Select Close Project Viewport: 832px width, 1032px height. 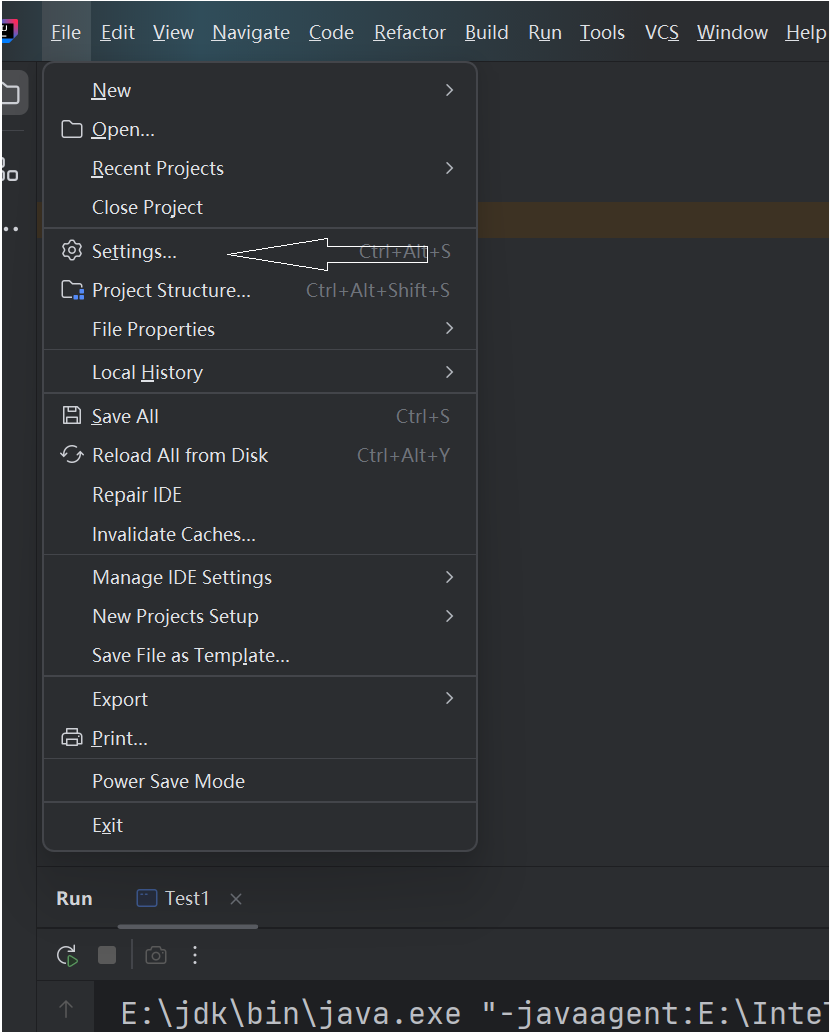click(x=260, y=207)
